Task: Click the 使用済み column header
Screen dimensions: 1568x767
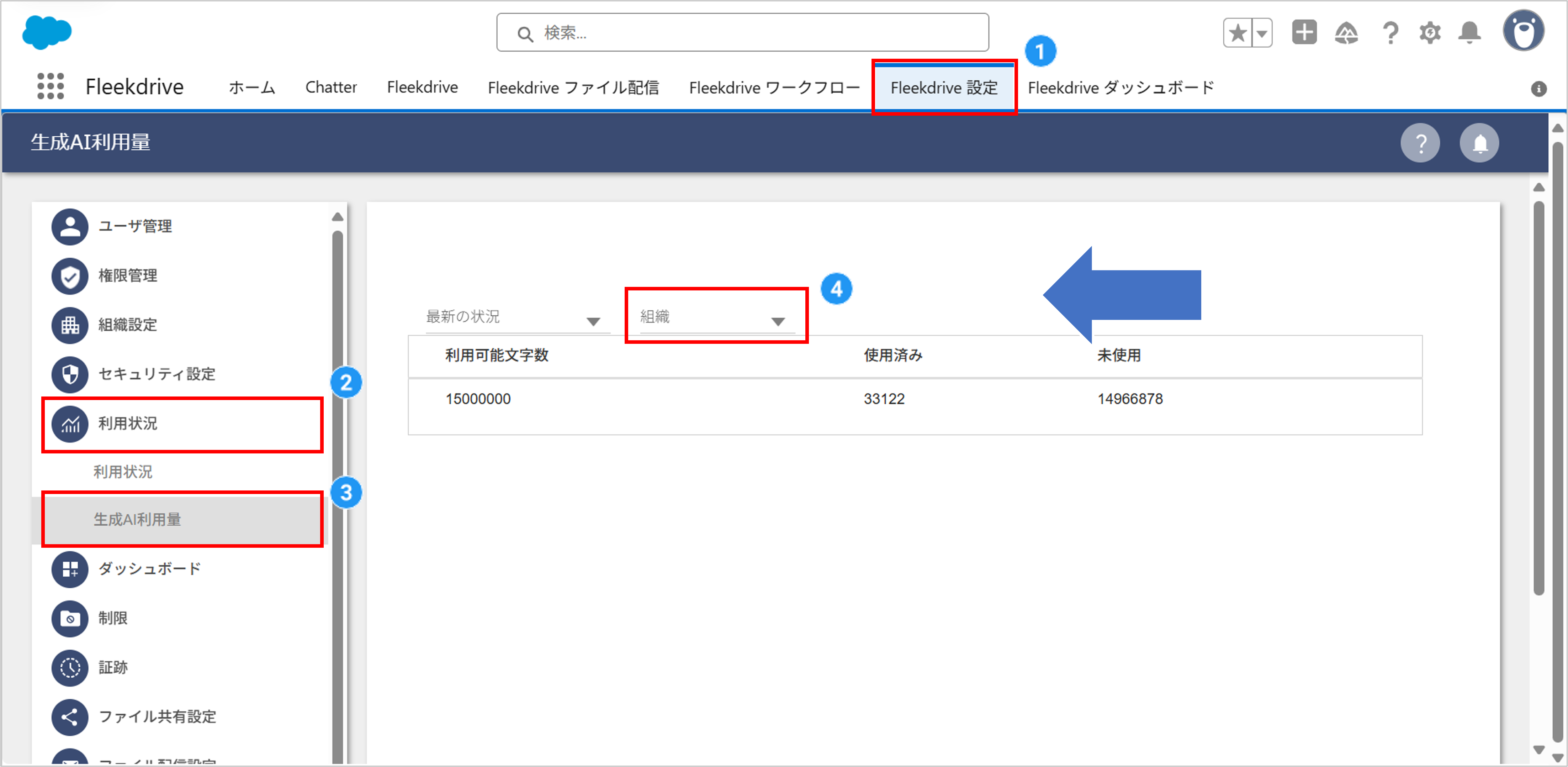Action: point(893,356)
